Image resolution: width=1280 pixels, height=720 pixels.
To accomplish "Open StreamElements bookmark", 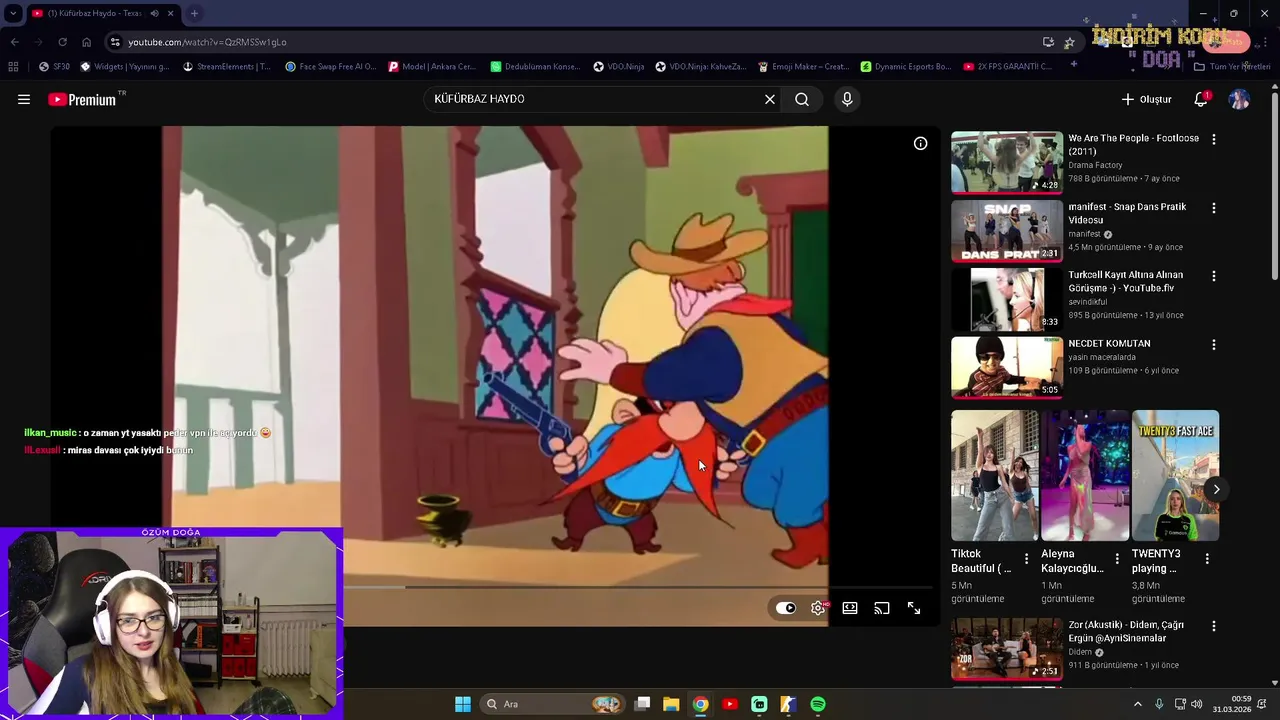I will click(x=227, y=67).
